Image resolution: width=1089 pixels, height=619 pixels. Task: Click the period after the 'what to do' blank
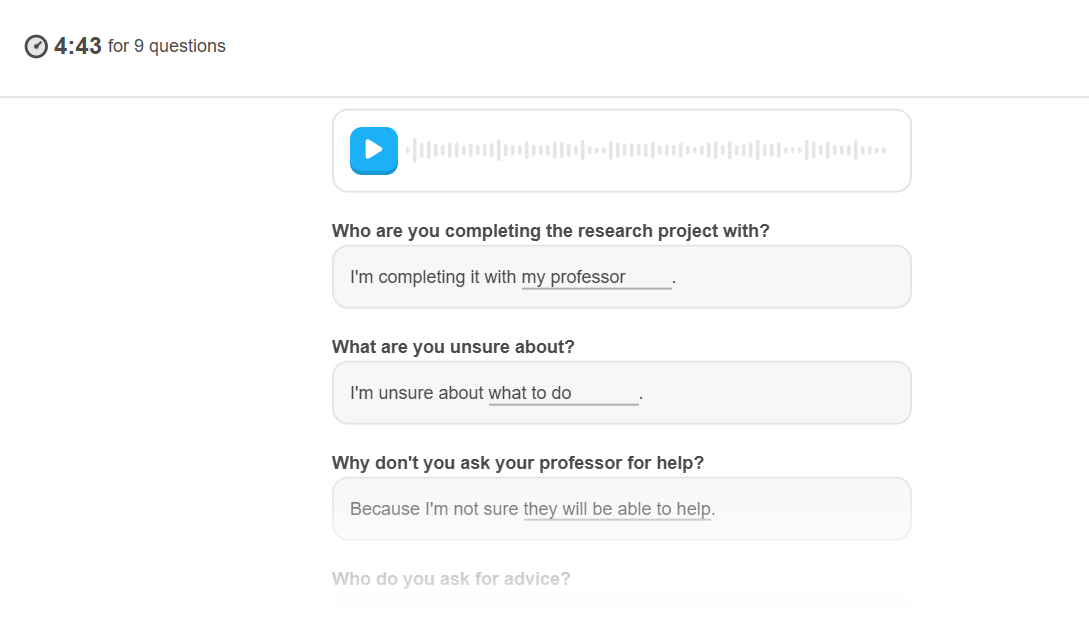pos(641,397)
